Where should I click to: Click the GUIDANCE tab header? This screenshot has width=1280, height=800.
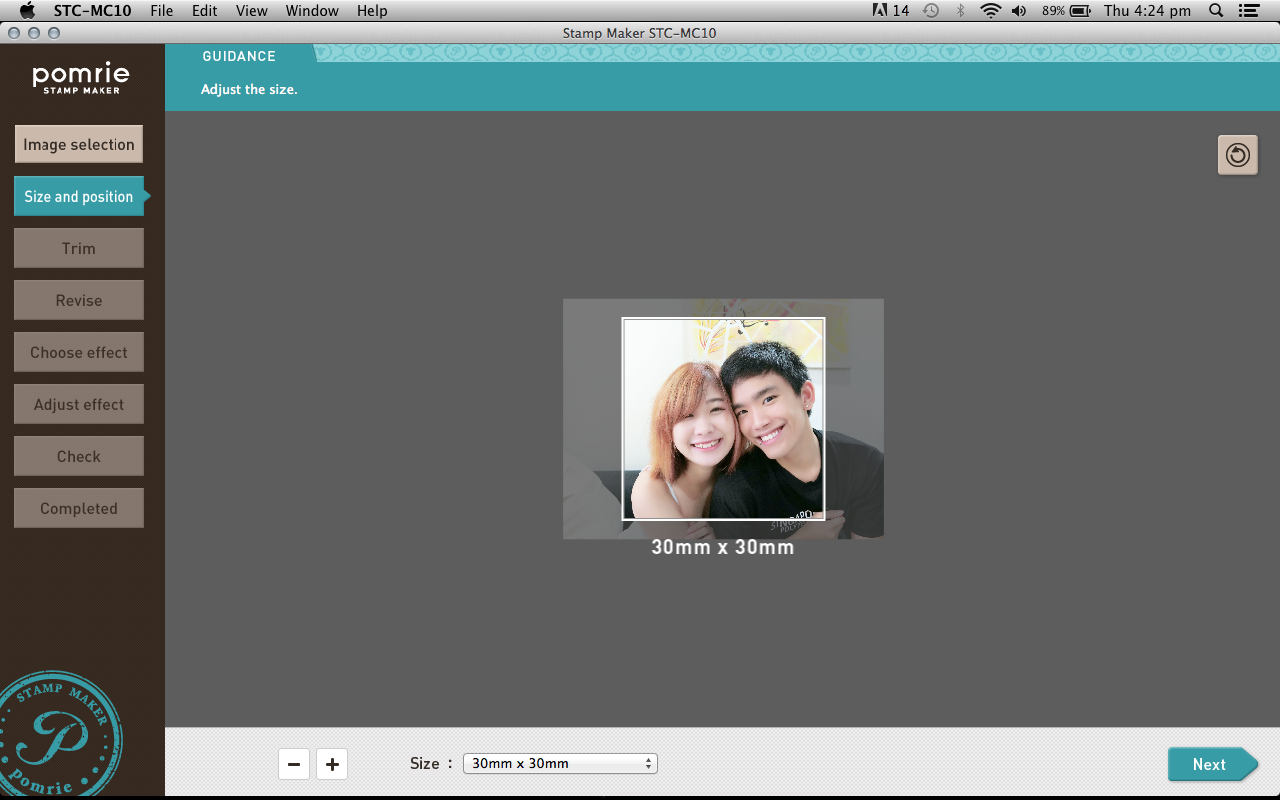coord(239,56)
